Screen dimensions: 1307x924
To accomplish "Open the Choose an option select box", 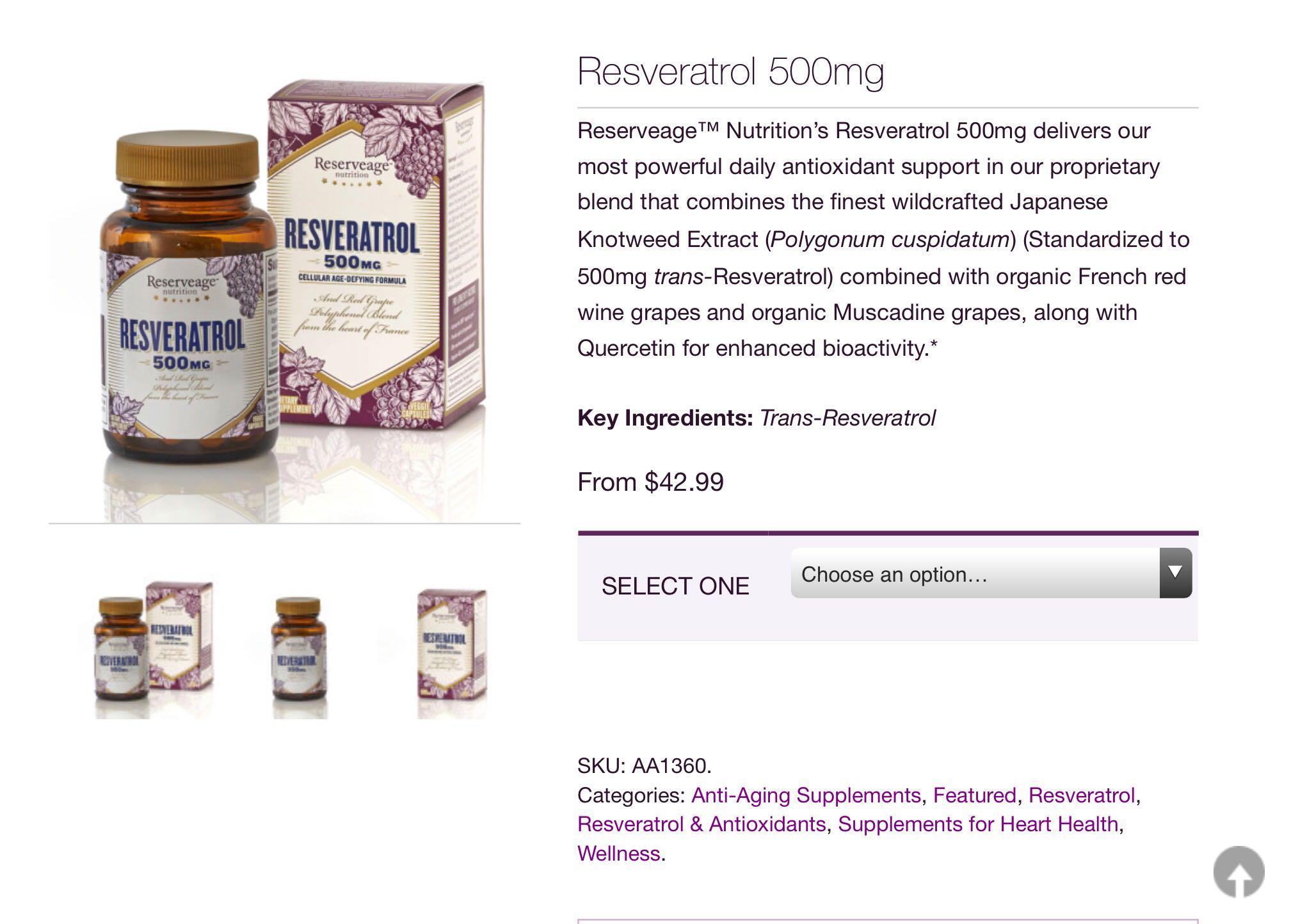I will [x=991, y=573].
